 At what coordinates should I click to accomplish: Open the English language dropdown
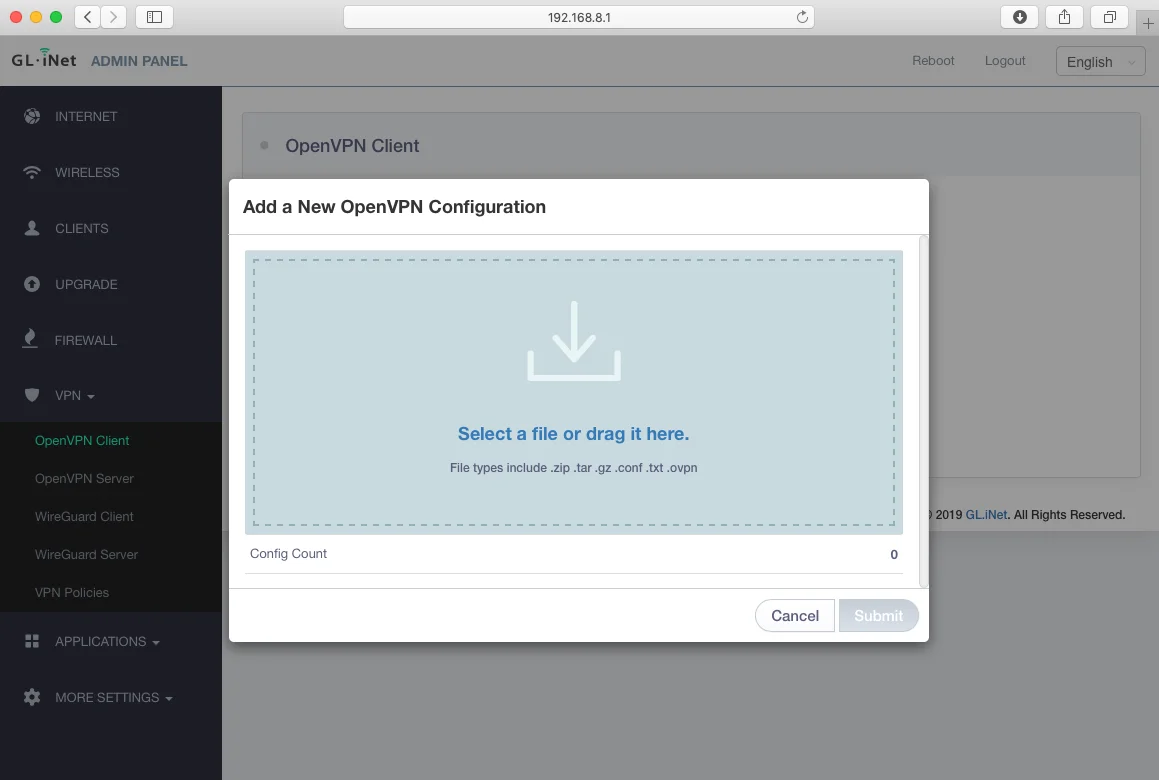[1100, 61]
